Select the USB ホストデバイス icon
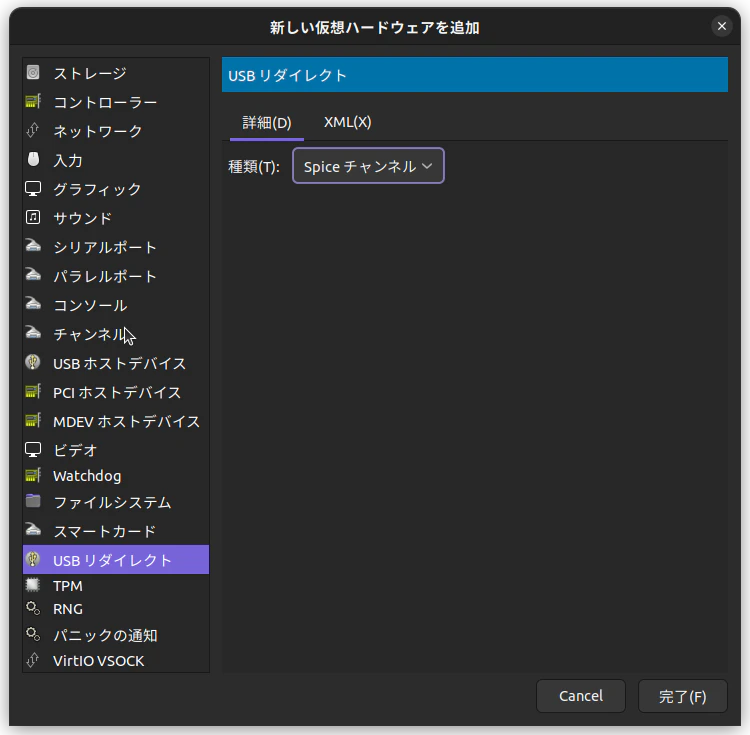Image resolution: width=750 pixels, height=735 pixels. pos(33,362)
